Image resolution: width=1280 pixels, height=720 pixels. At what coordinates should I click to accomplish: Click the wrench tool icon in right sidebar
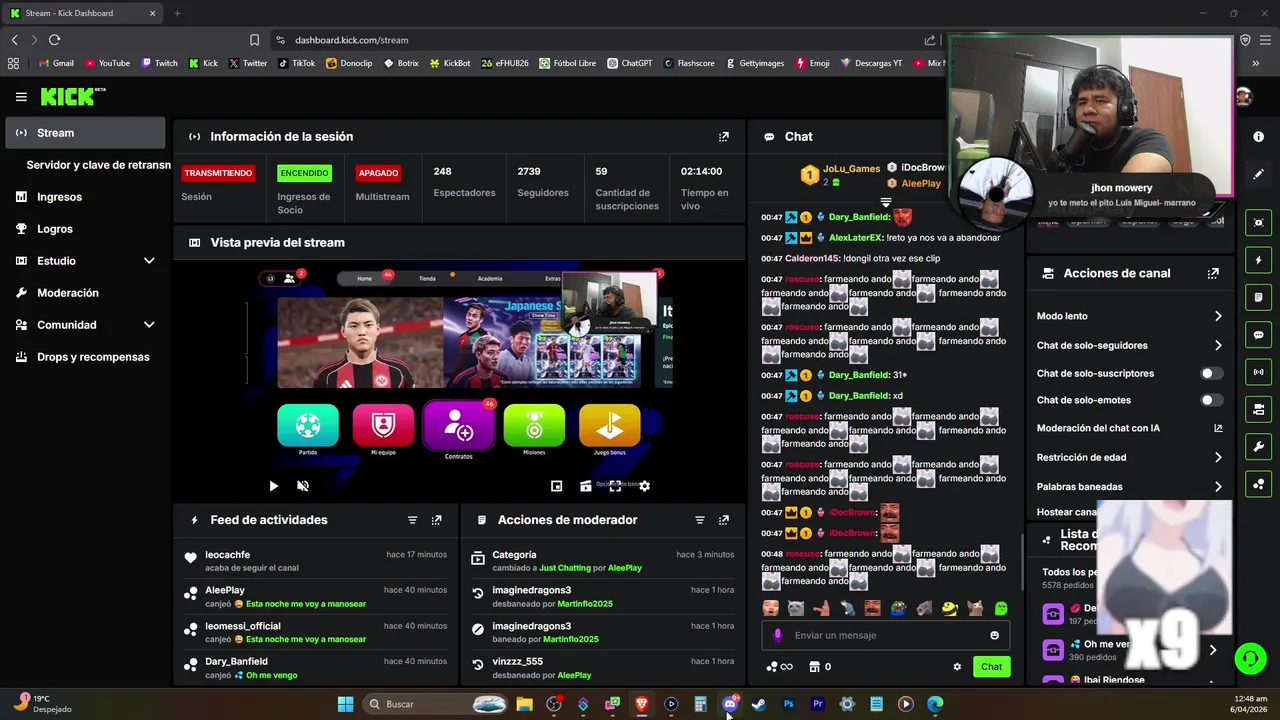[1258, 447]
